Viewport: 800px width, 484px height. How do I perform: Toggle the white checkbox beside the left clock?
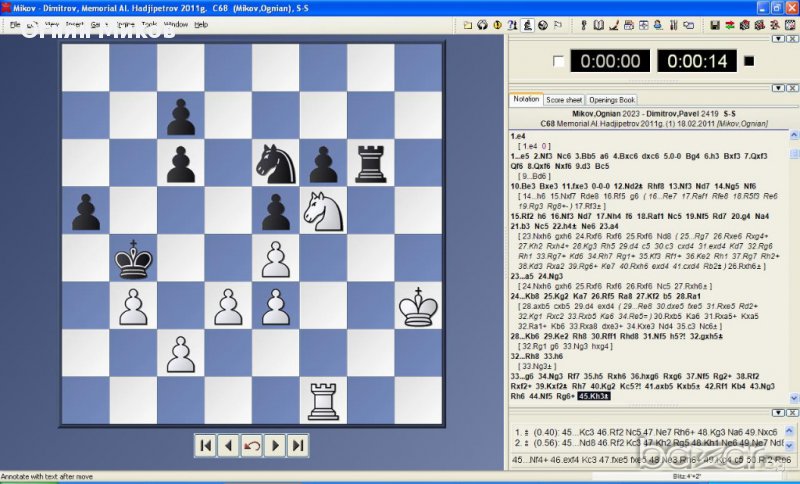click(x=558, y=62)
